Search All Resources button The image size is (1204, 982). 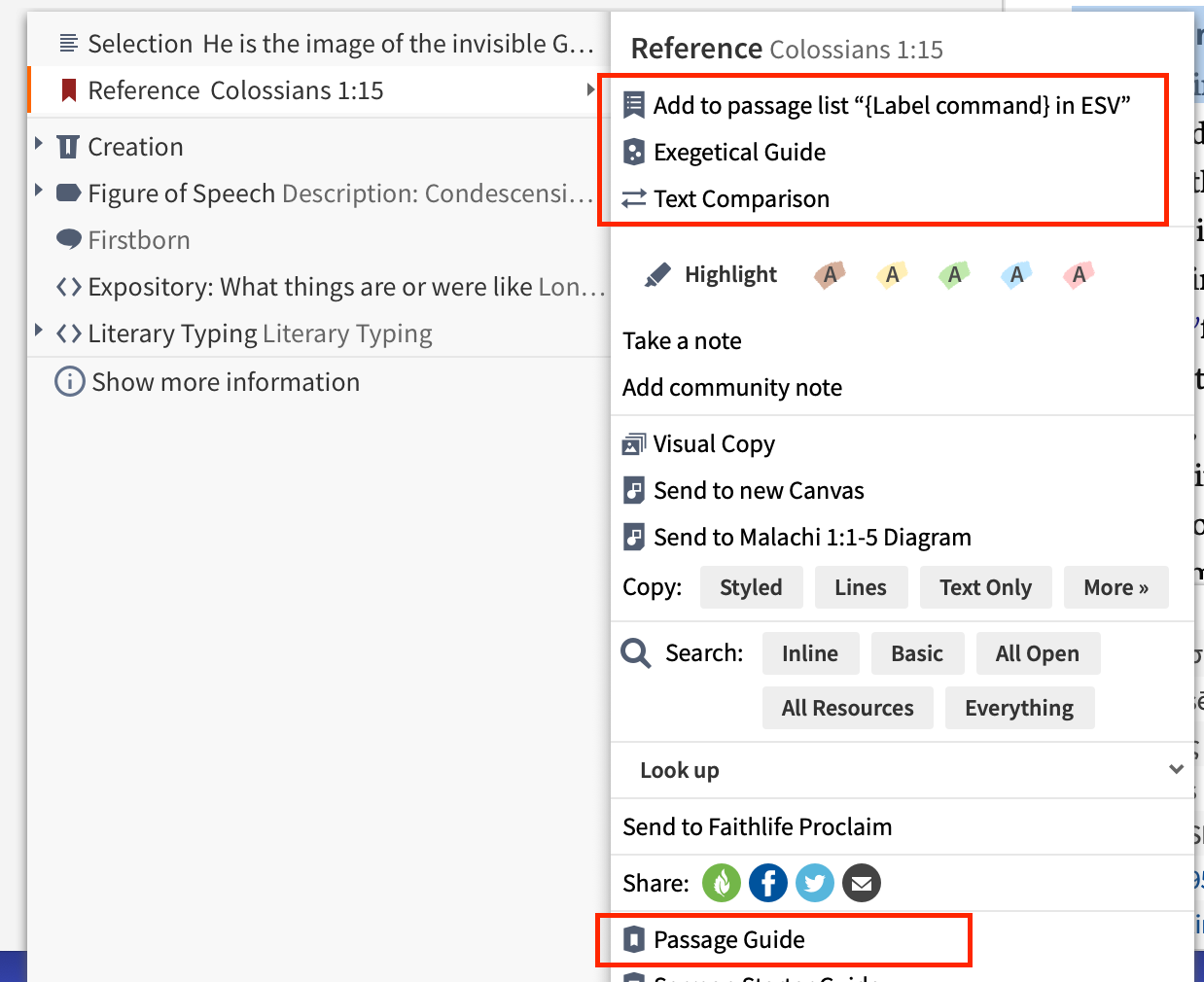pyautogui.click(x=847, y=708)
